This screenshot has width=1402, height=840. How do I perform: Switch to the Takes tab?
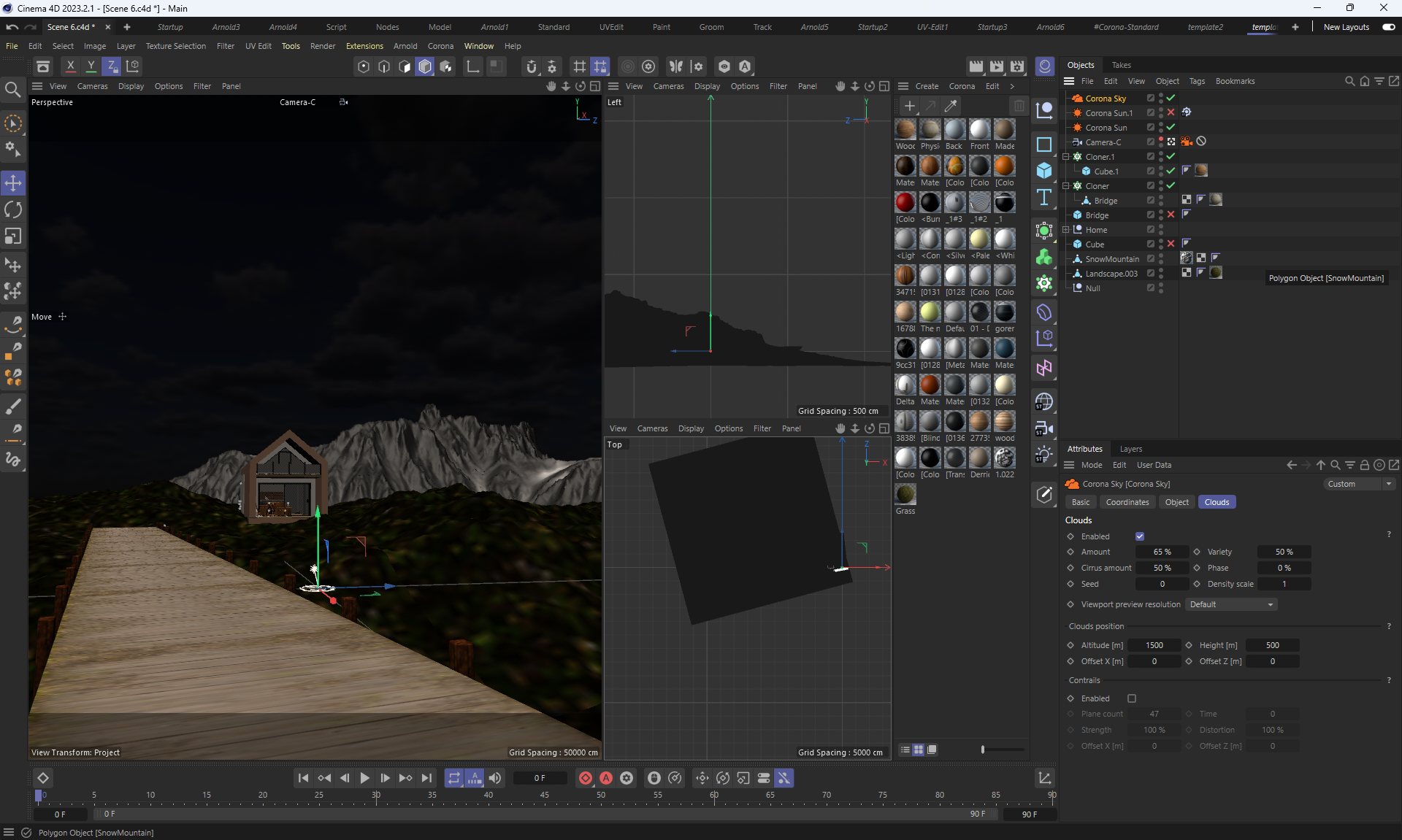click(x=1121, y=65)
